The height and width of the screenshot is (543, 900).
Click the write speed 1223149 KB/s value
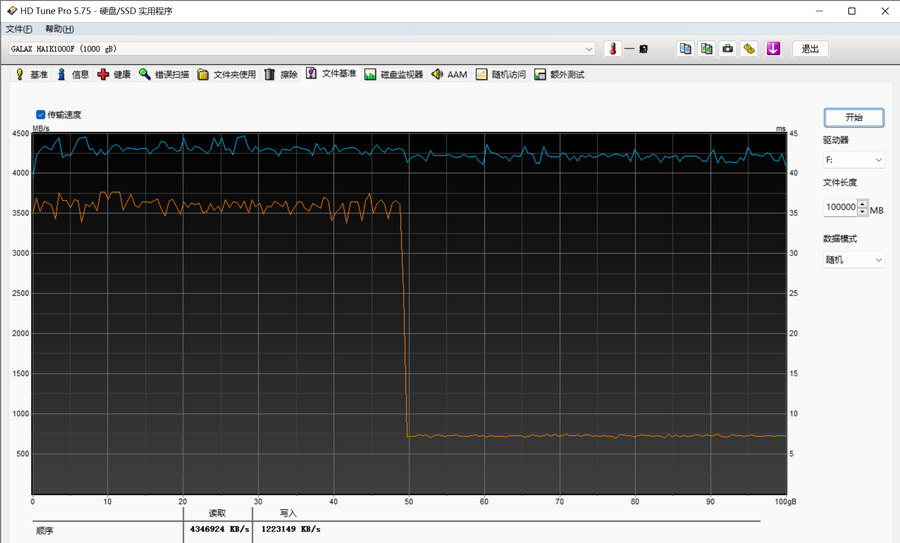(x=290, y=529)
